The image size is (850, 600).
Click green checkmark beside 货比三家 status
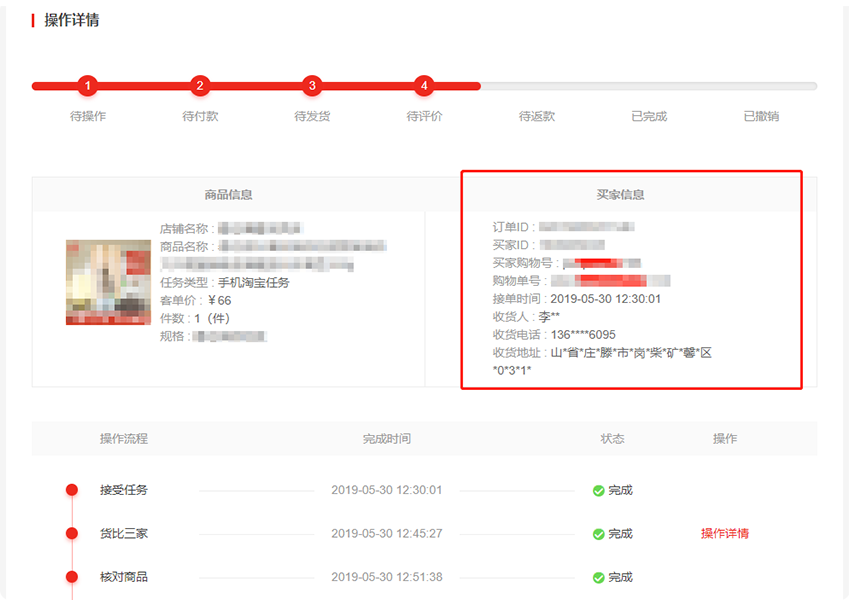598,534
